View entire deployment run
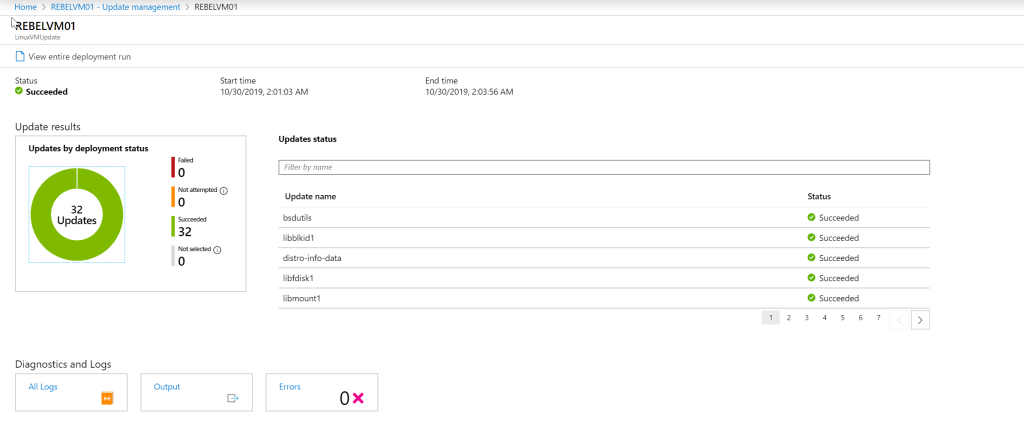 pos(79,57)
